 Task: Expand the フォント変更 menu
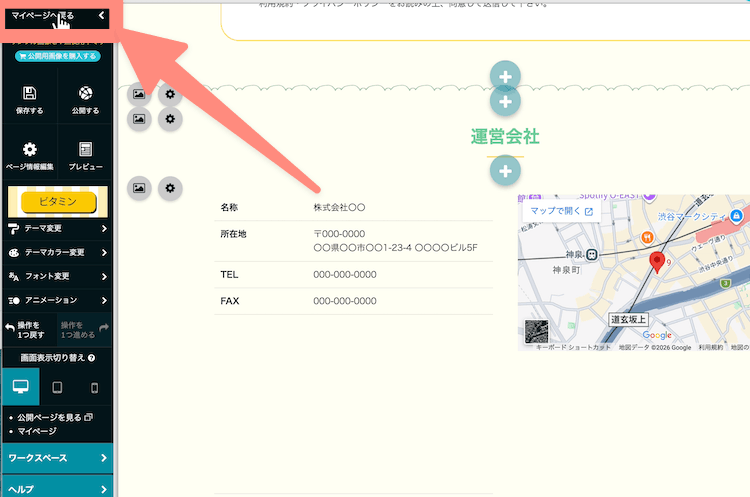(x=57, y=276)
